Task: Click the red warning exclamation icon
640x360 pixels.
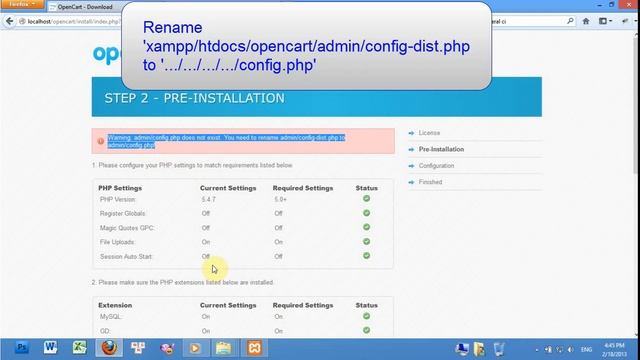Action: click(x=100, y=141)
